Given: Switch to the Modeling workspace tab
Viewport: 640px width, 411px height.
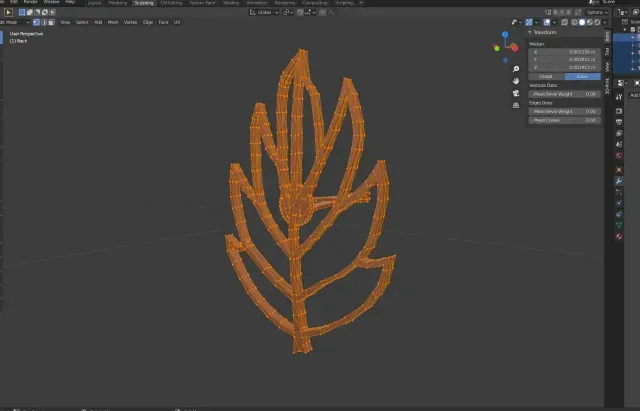Looking at the screenshot, I should [118, 3].
